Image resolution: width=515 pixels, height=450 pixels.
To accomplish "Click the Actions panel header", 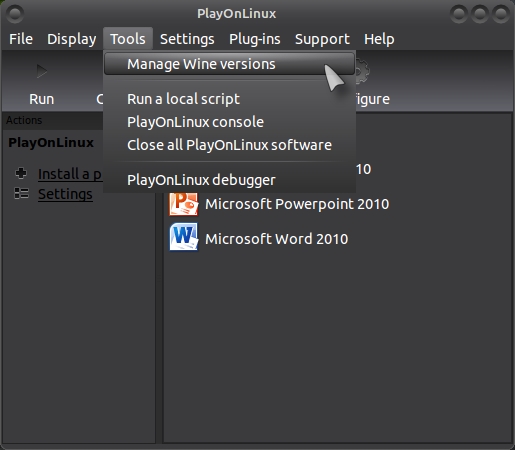I will coord(53,120).
